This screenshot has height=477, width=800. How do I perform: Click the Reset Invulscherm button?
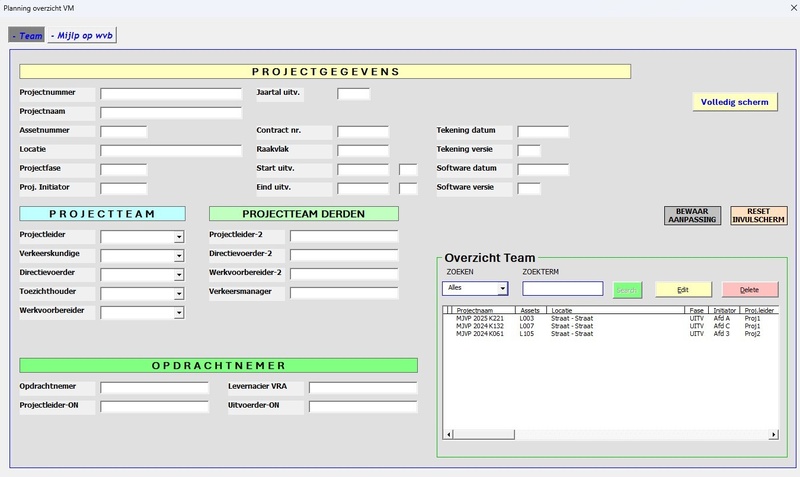(758, 215)
